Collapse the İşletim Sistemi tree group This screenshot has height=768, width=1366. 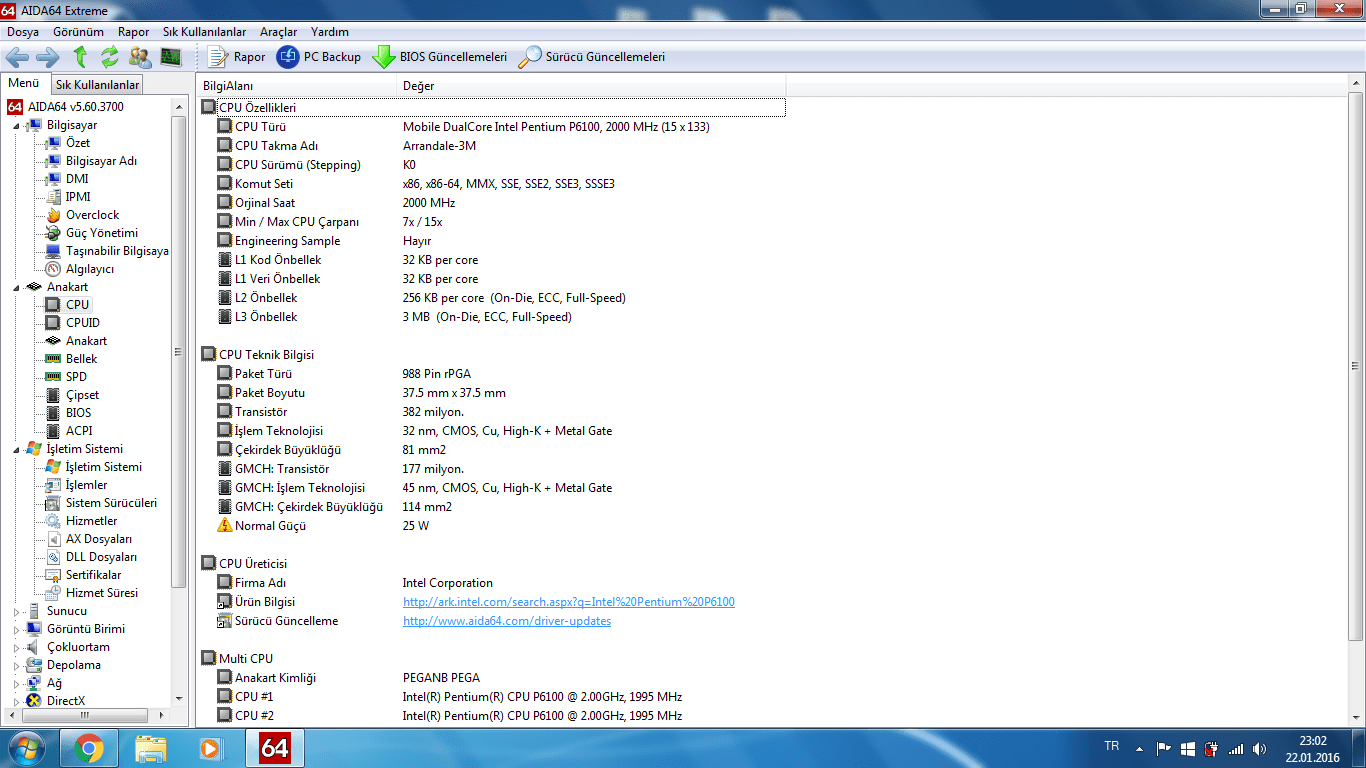[15, 450]
